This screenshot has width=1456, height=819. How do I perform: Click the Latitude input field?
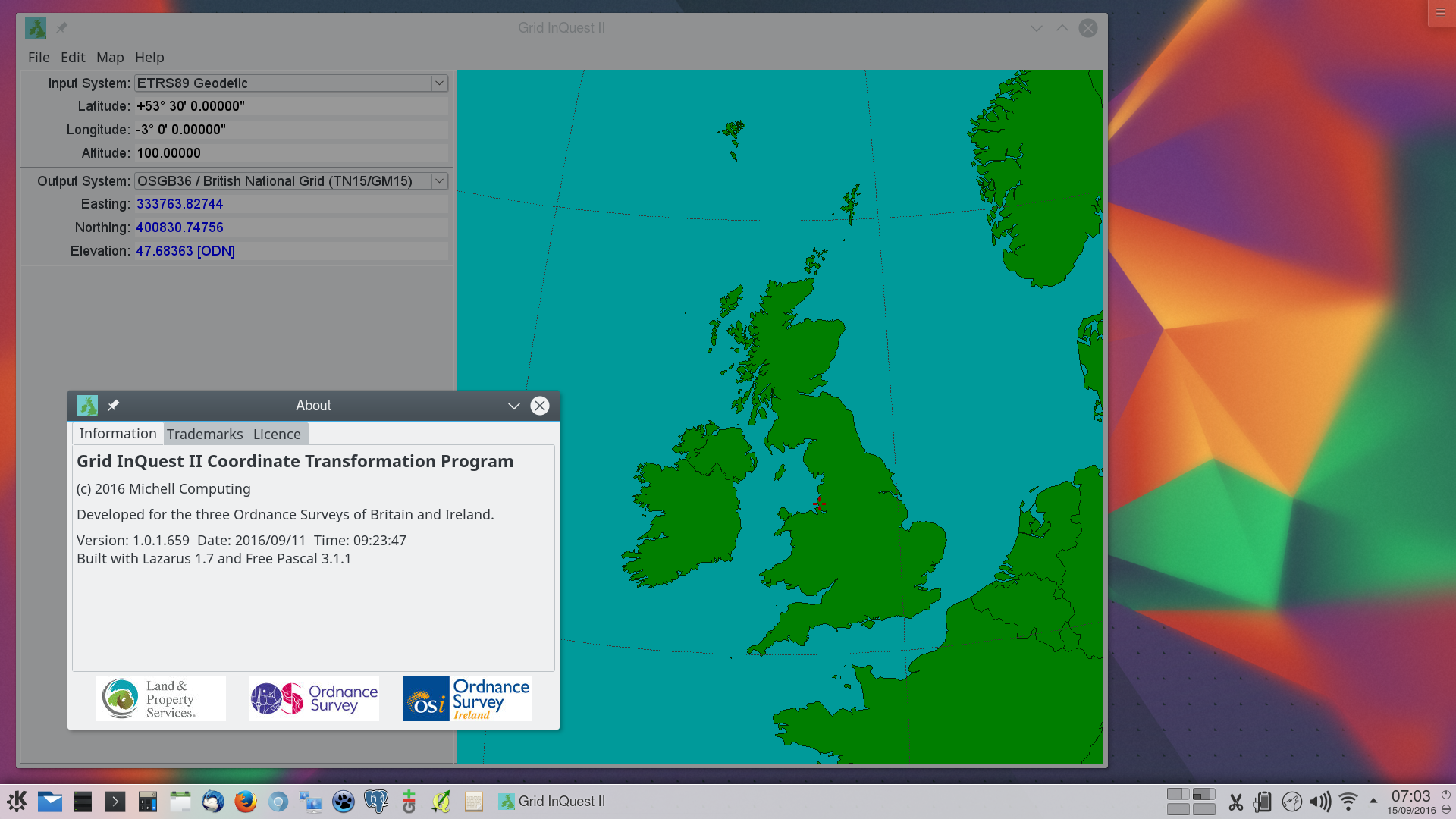coord(291,106)
